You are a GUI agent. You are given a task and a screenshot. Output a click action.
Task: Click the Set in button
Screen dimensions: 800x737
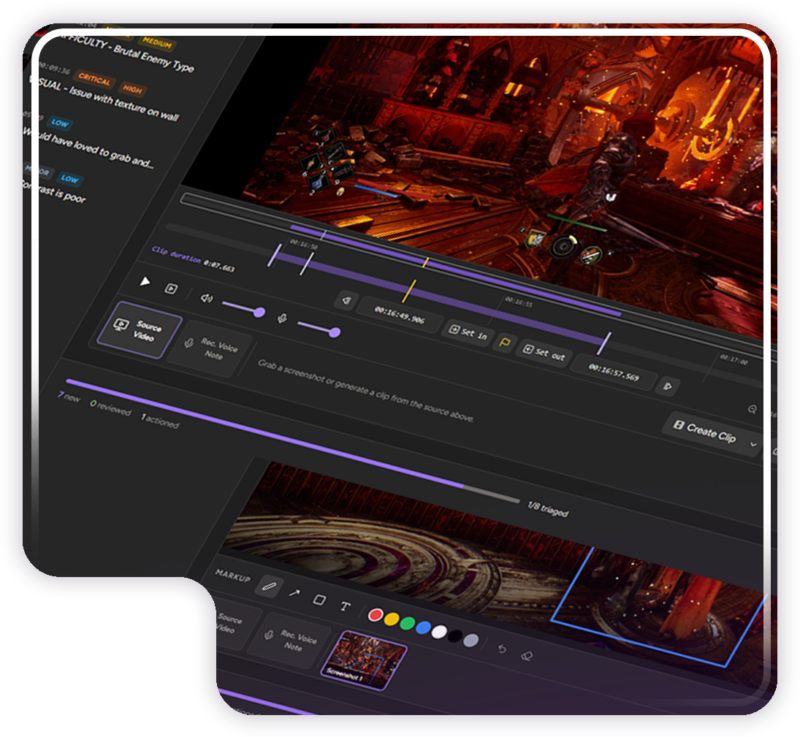click(467, 333)
